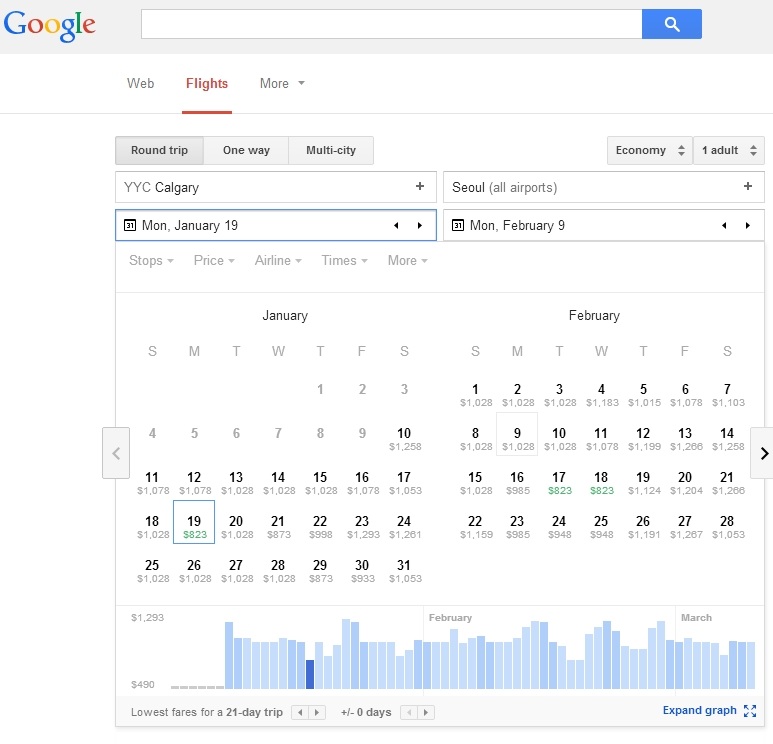Click the Google logo

(x=50, y=25)
